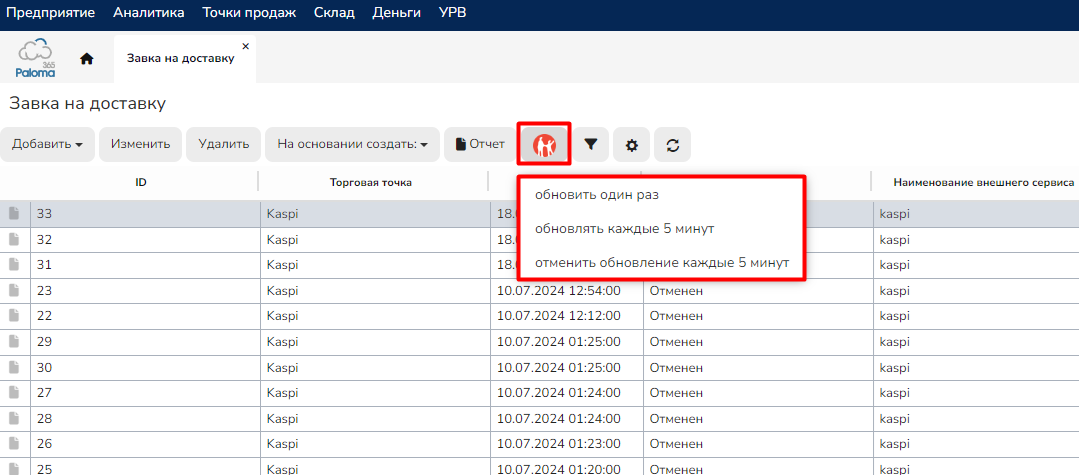Click the red delivery service icon button
The width and height of the screenshot is (1079, 475).
(x=544, y=145)
